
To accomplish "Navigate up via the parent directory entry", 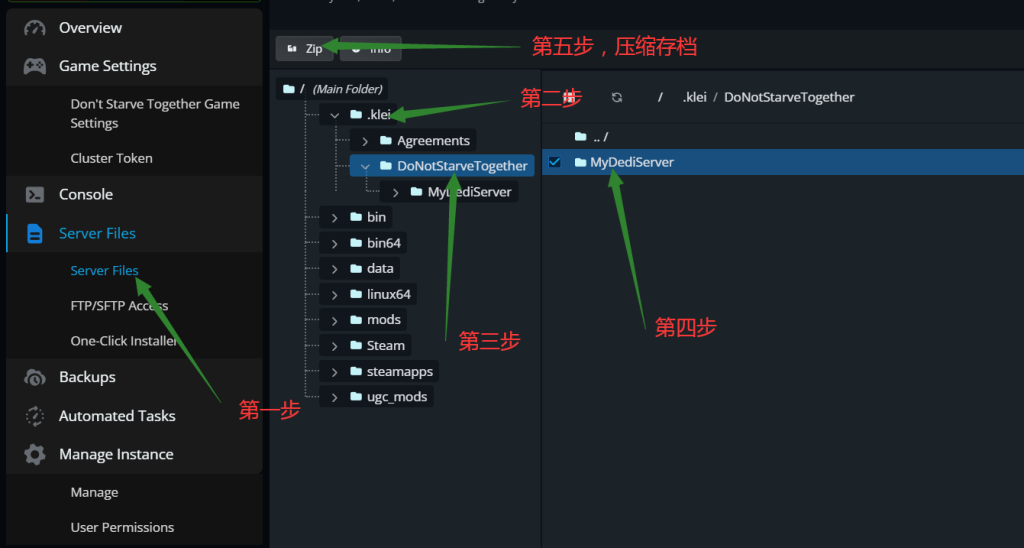I will point(599,136).
